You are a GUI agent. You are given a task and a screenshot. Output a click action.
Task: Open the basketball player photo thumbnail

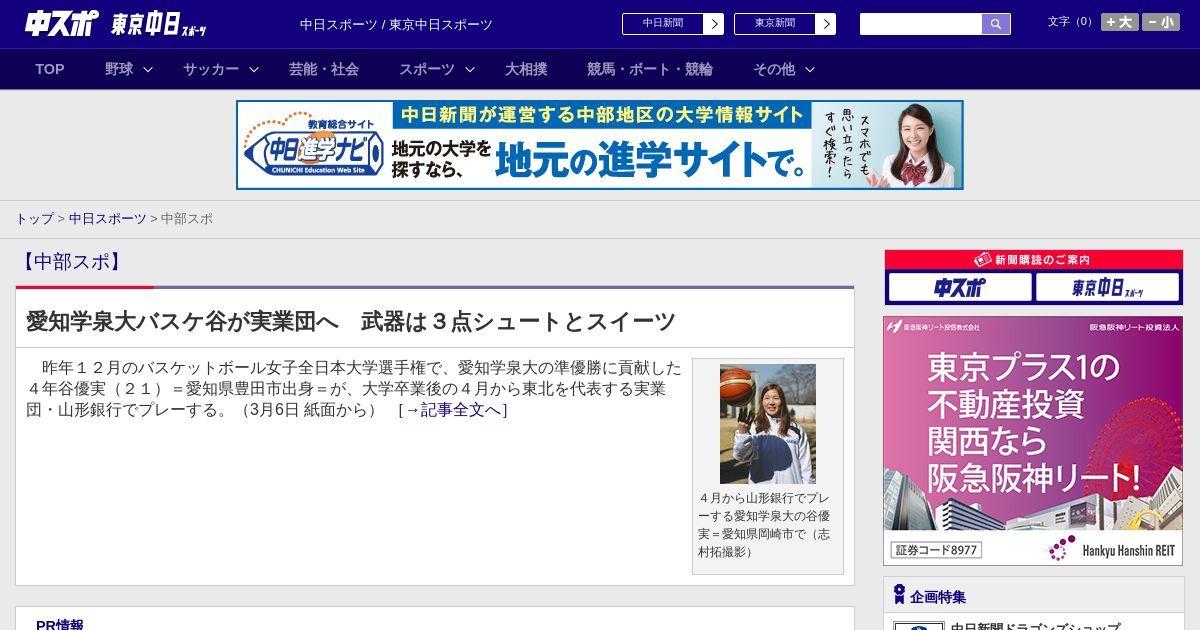[x=768, y=424]
